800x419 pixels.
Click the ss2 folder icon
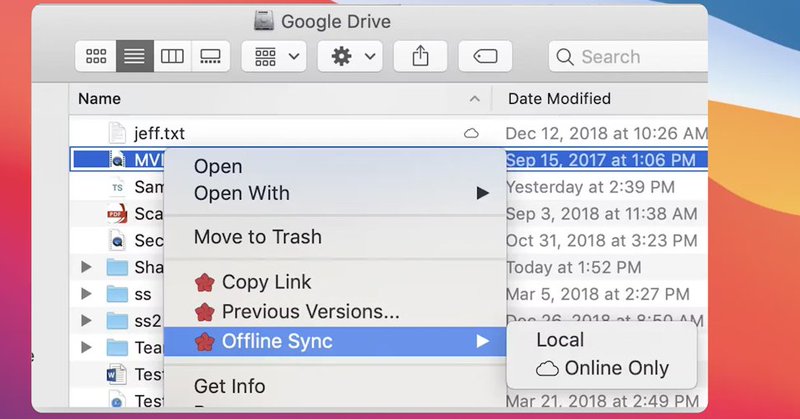(x=117, y=321)
